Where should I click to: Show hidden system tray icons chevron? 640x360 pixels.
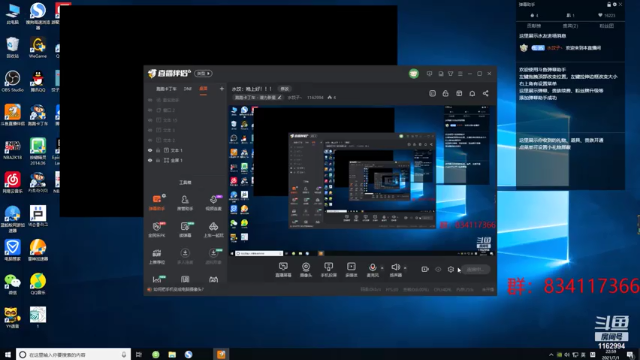coord(551,355)
